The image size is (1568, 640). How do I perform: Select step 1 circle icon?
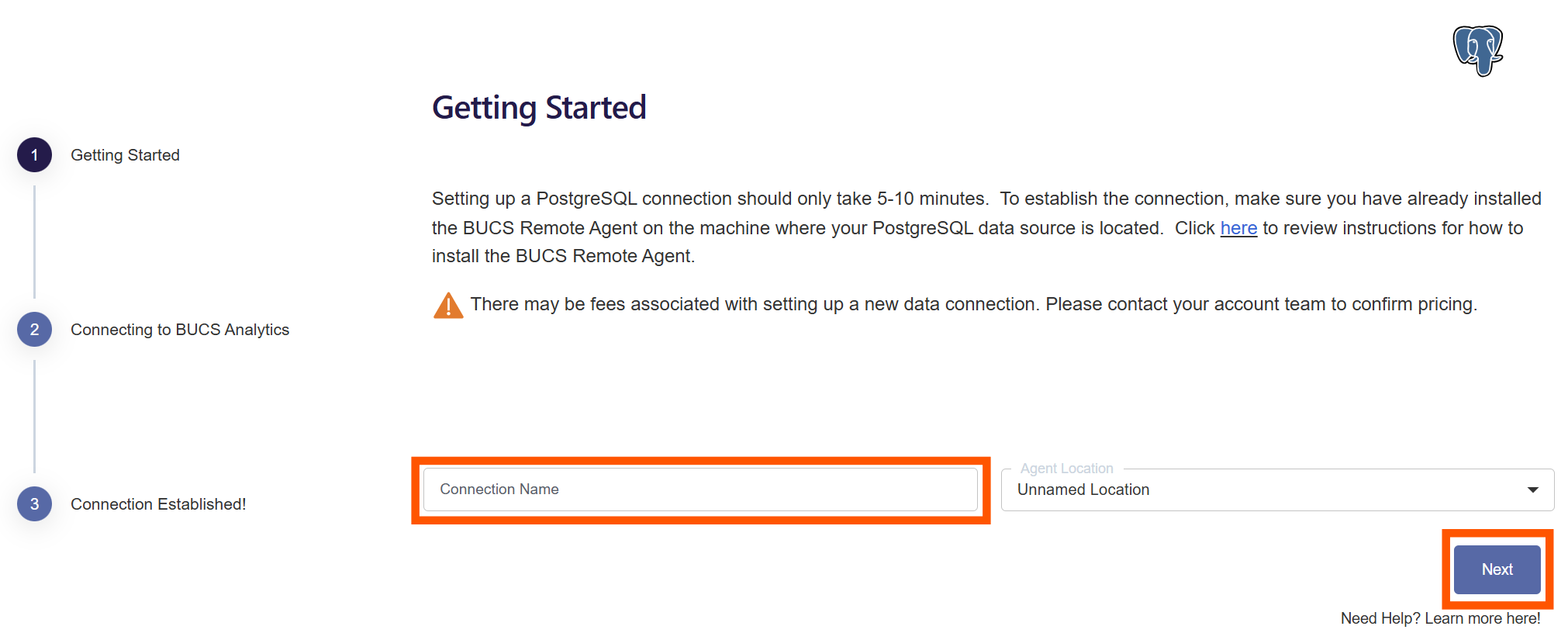[34, 155]
